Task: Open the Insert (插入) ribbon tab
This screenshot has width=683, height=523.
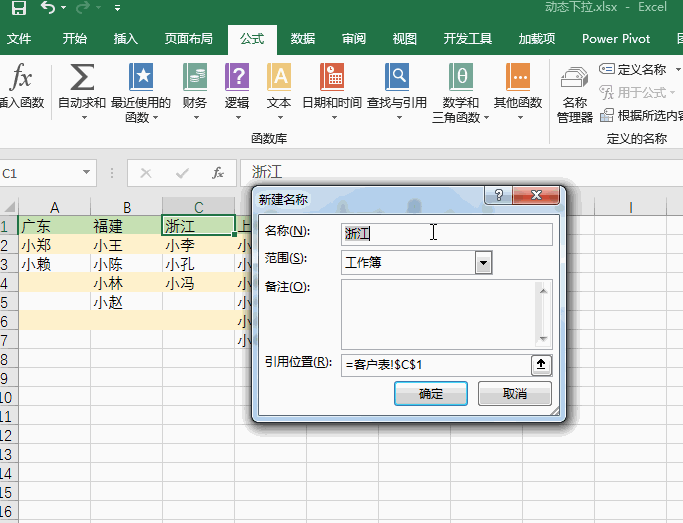Action: pos(126,39)
